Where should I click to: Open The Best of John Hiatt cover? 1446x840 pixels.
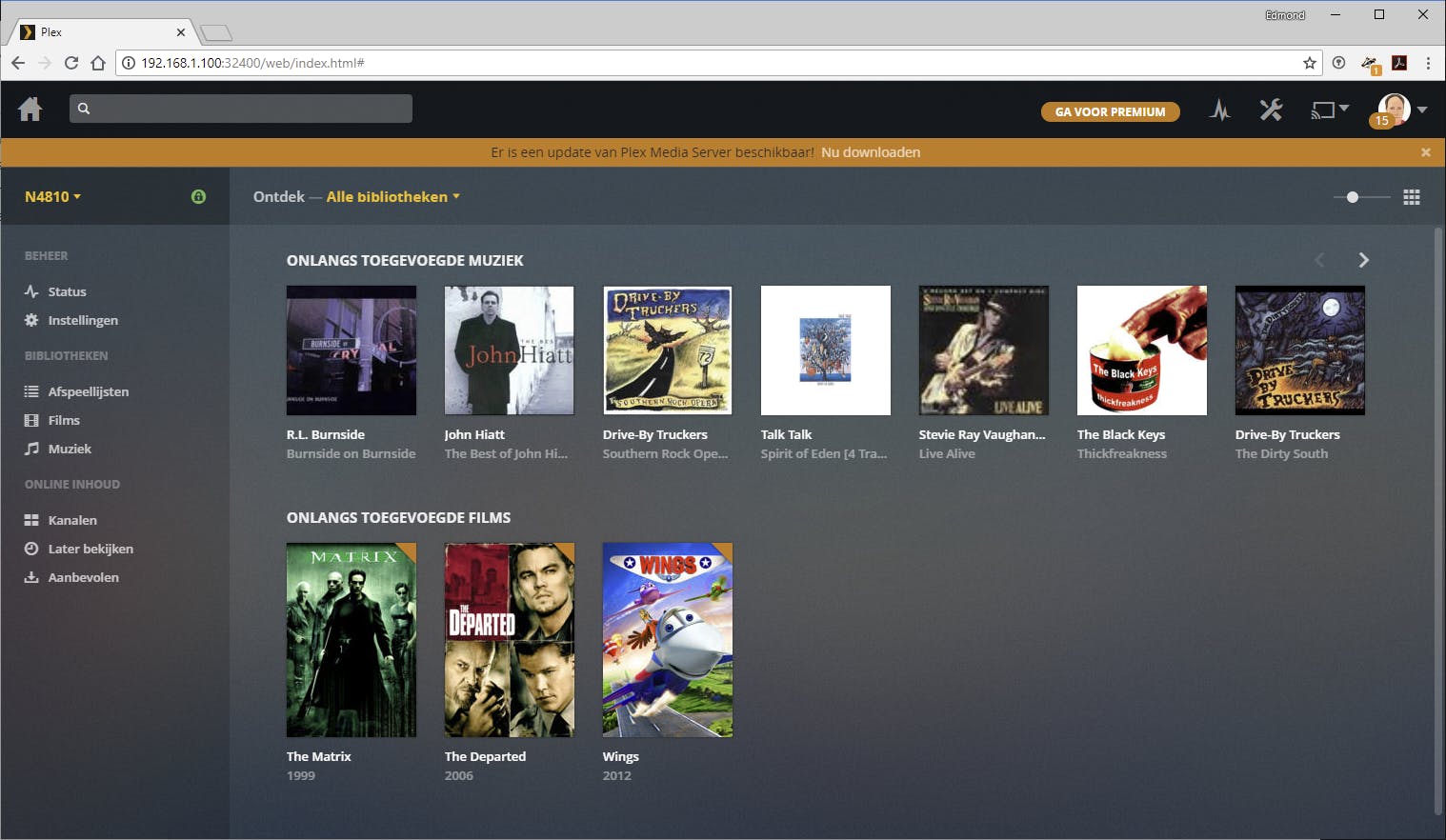click(x=510, y=350)
